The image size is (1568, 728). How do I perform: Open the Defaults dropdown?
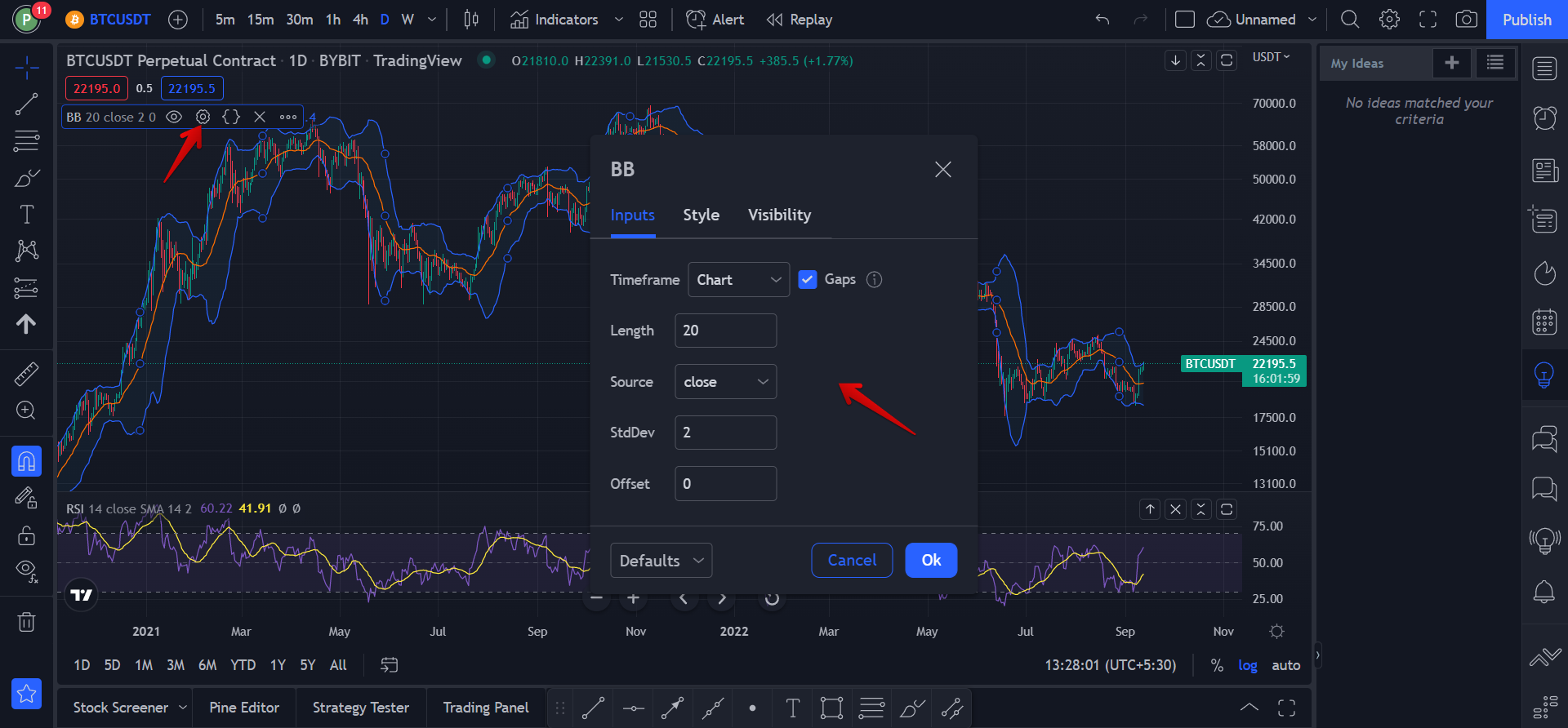[x=661, y=561]
